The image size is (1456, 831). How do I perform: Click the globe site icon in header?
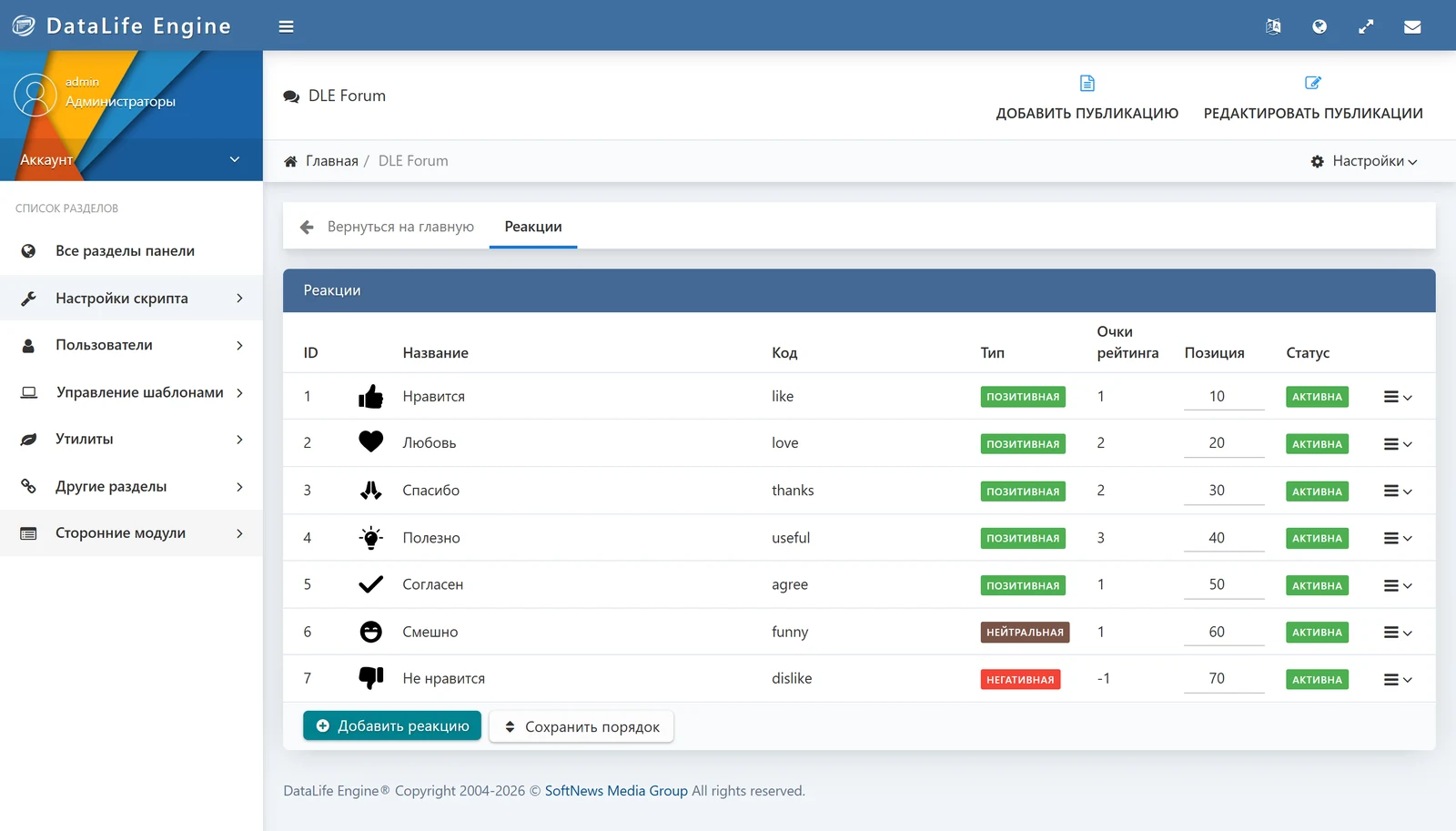1319,26
